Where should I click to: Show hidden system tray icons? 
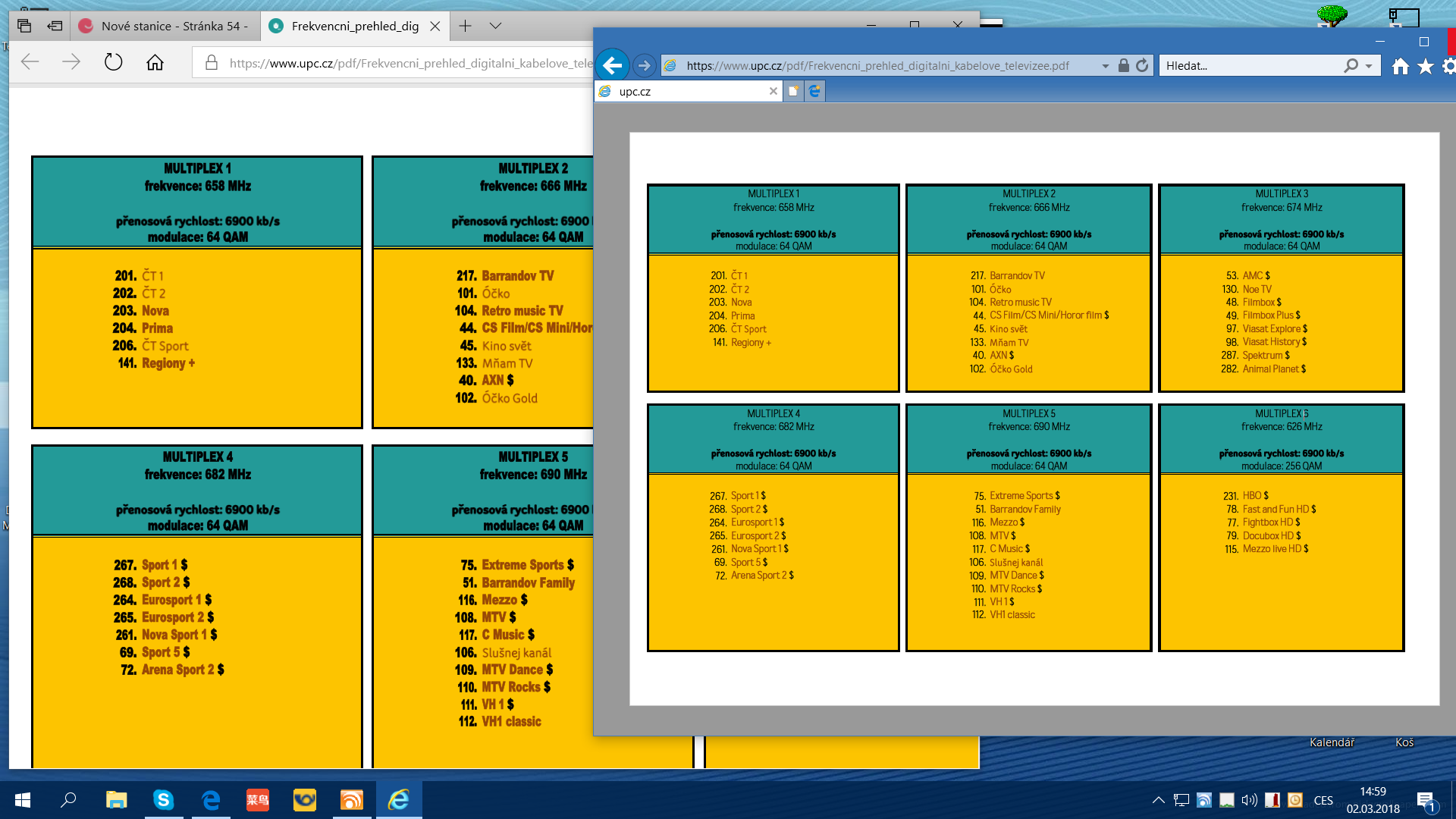pos(1158,799)
